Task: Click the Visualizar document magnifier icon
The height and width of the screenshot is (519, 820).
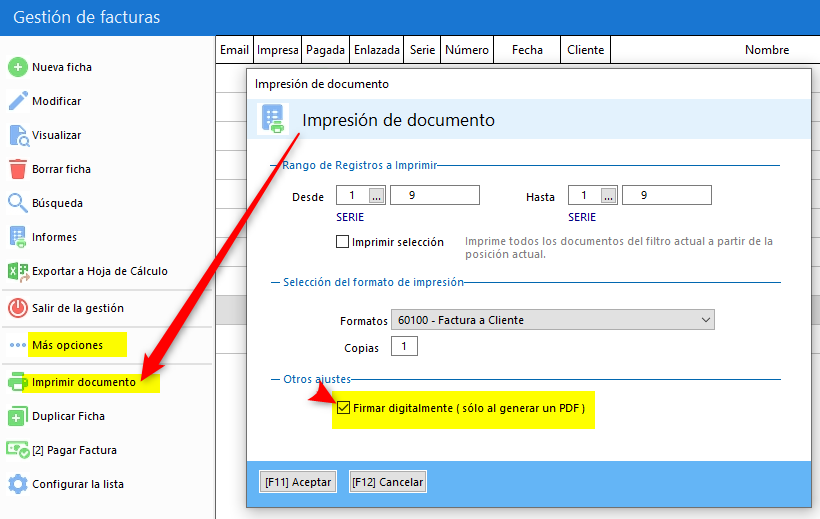Action: (x=19, y=136)
